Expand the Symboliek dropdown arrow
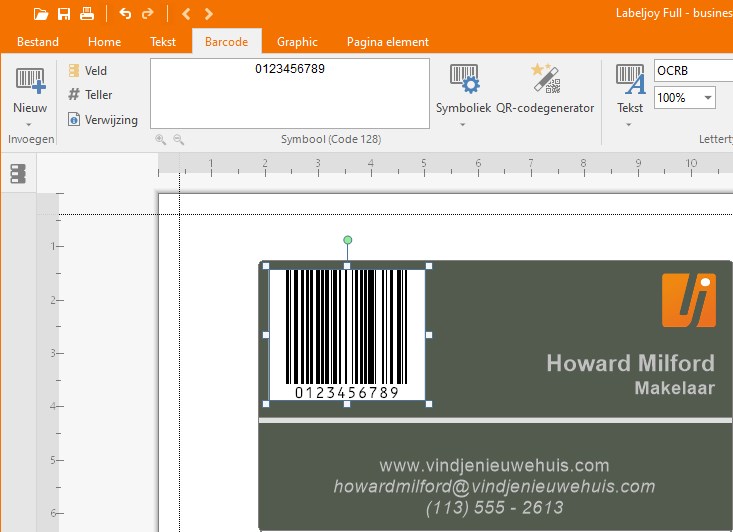The width and height of the screenshot is (733, 532). pos(462,125)
